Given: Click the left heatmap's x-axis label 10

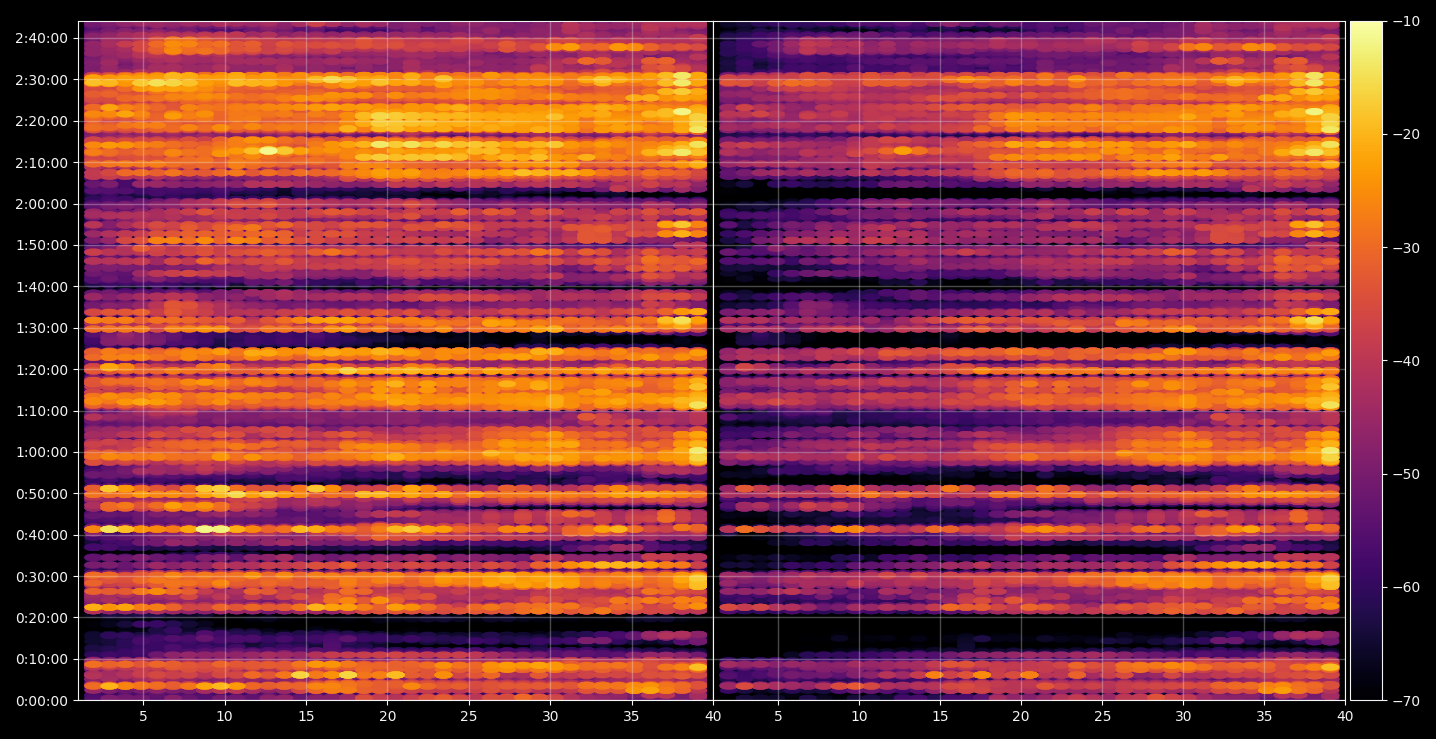Looking at the screenshot, I should click(x=224, y=716).
